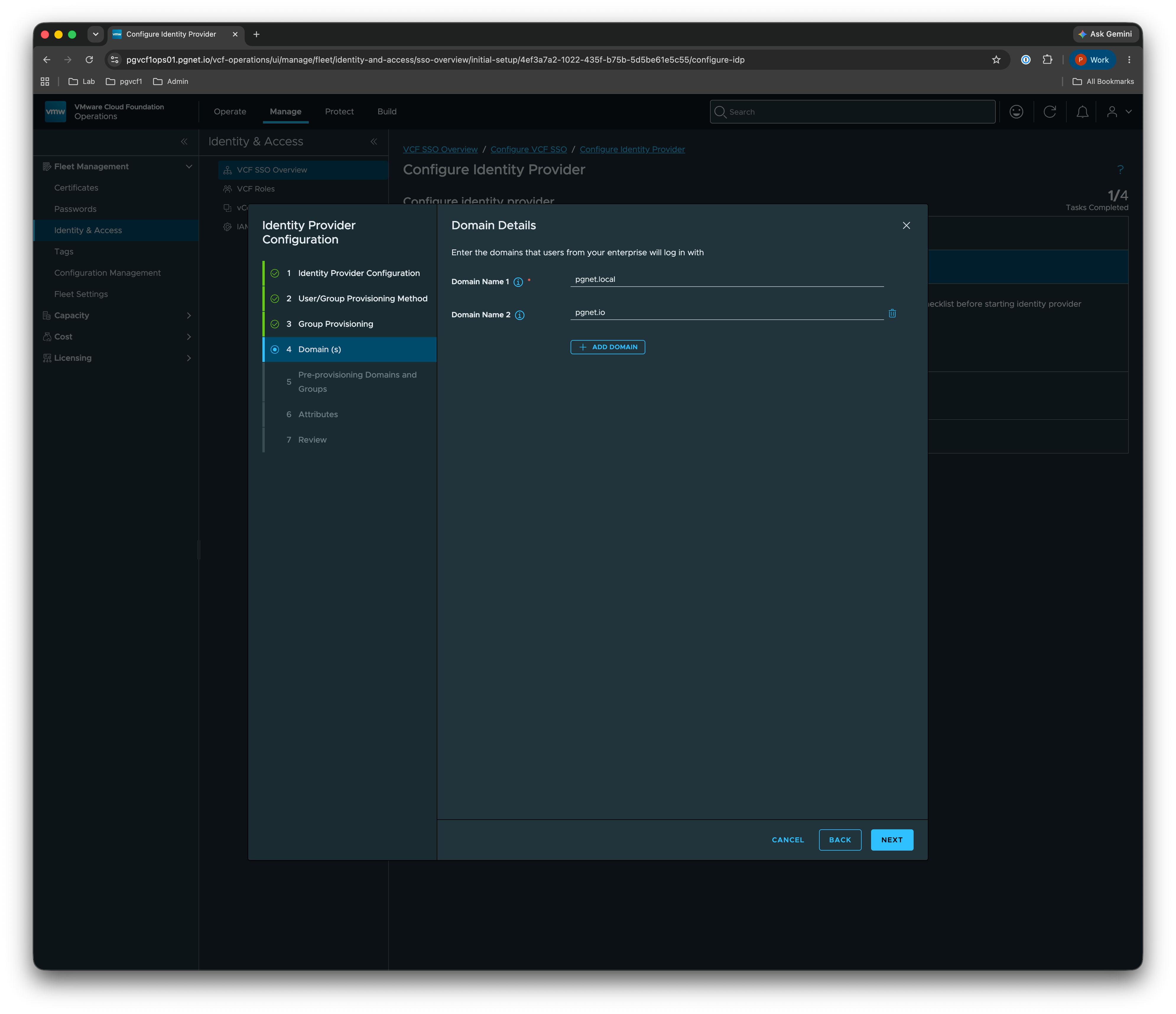Image resolution: width=1176 pixels, height=1014 pixels.
Task: Open the user account dropdown
Action: point(1119,112)
